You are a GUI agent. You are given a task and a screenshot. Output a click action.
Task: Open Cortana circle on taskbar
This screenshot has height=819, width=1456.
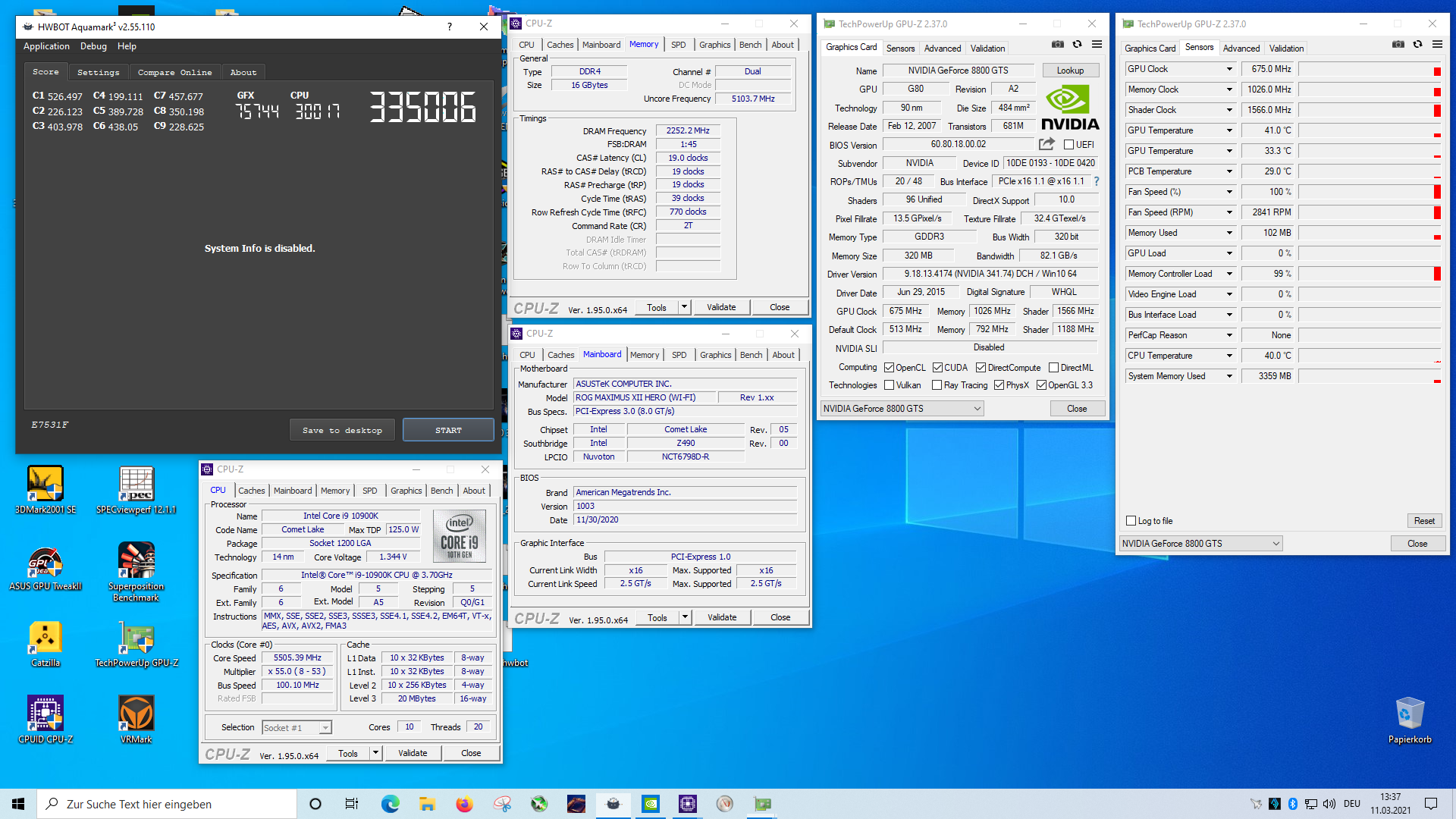coord(315,804)
